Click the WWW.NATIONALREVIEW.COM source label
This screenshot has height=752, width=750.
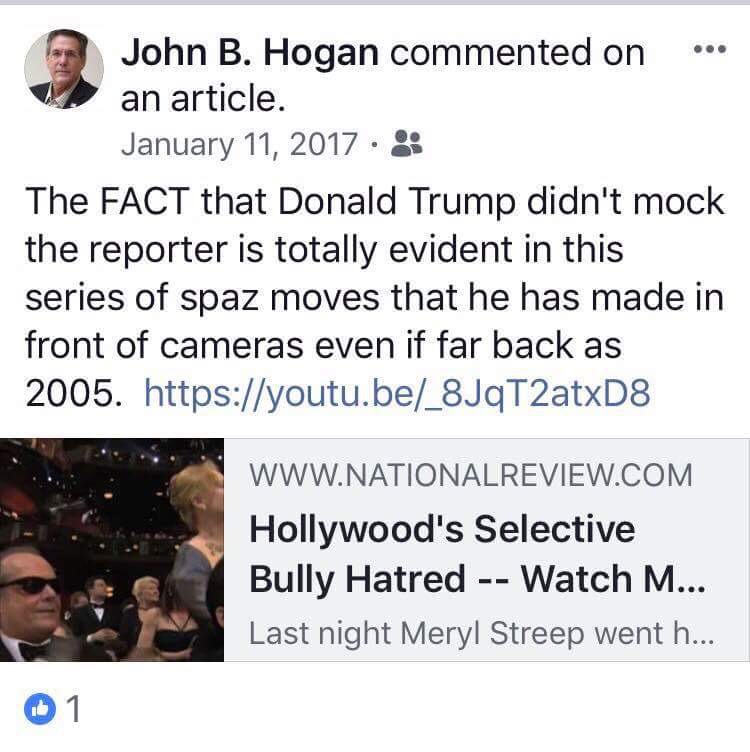[x=470, y=476]
